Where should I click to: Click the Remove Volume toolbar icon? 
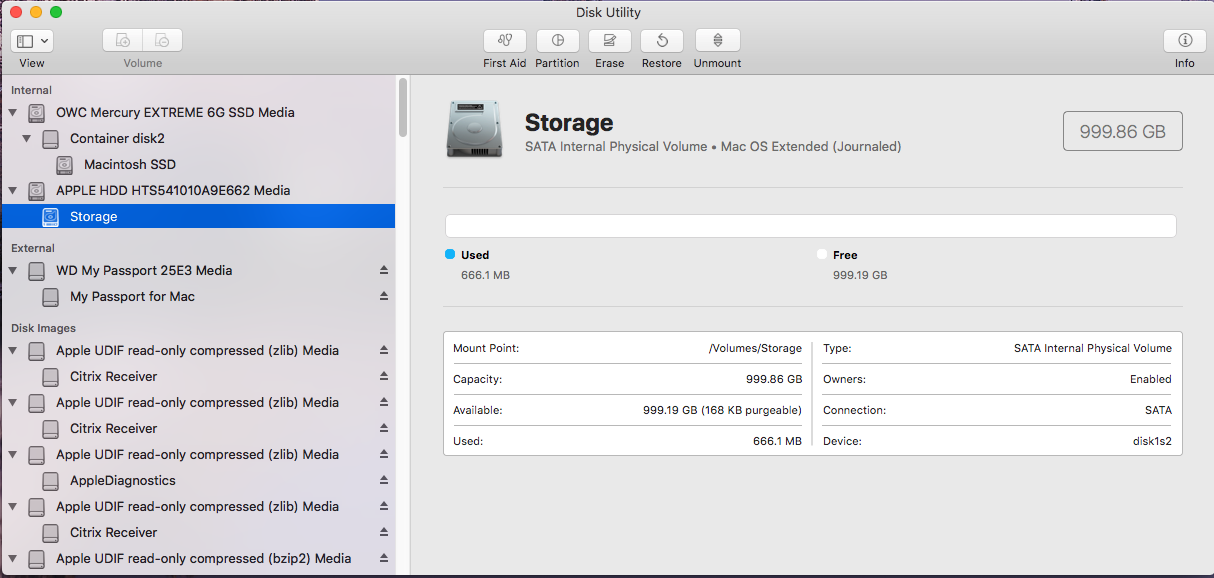(162, 41)
